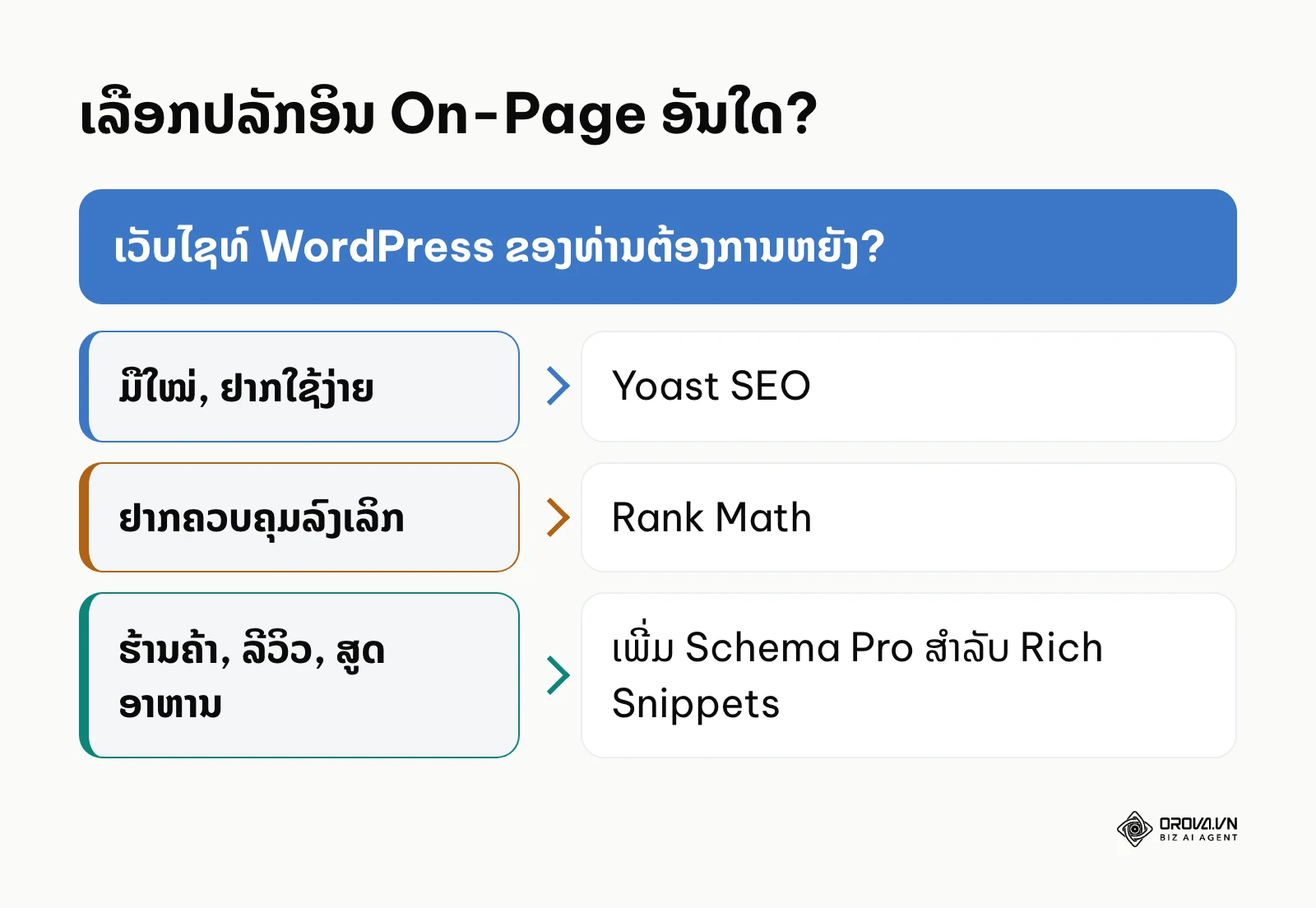Screen dimensions: 1316x908
Task: Click the 'ຮ້ານຄ້າ, ລີວິວ, ສູດອາຫານ' box
Action: click(299, 675)
